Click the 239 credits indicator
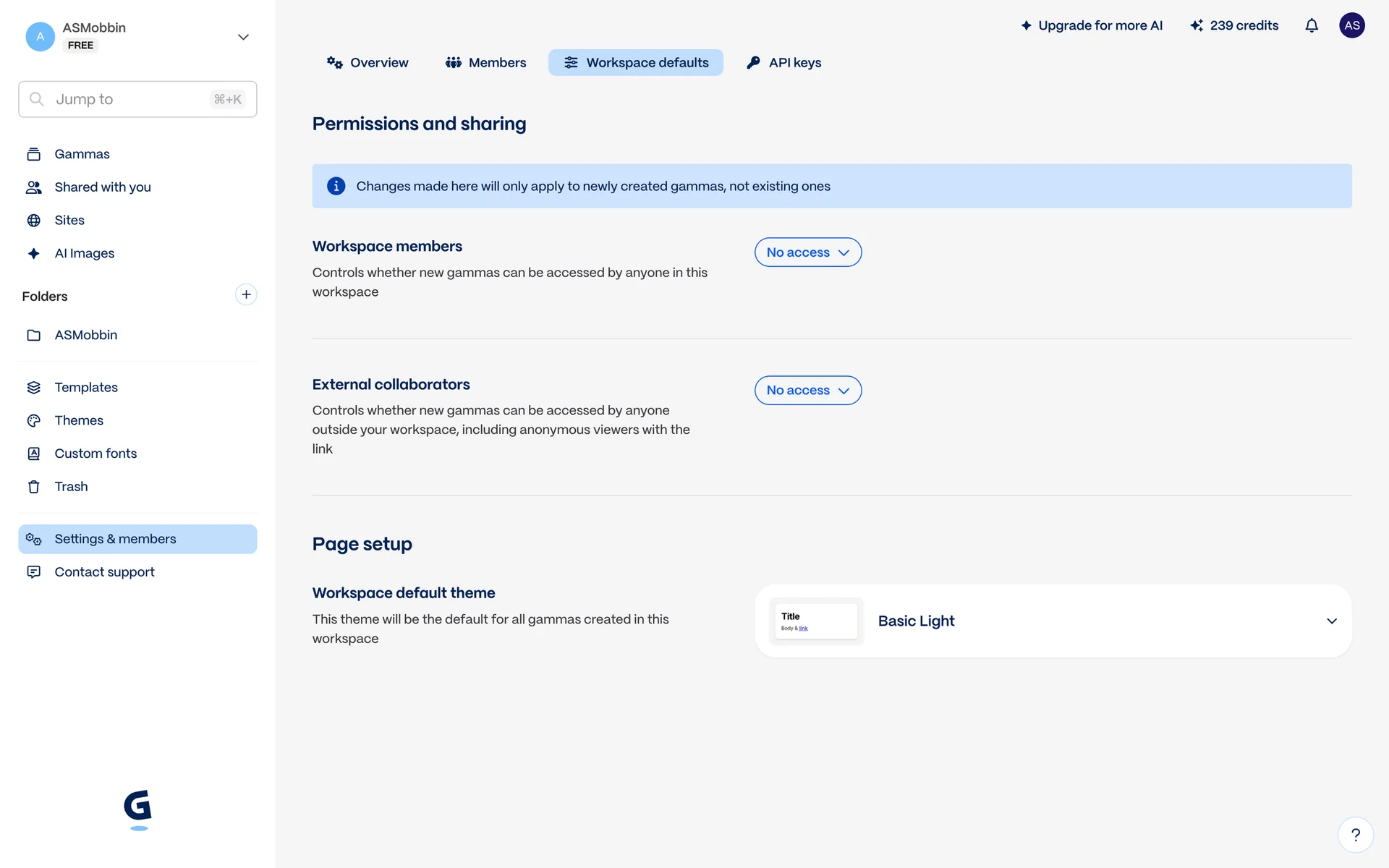 coord(1234,25)
